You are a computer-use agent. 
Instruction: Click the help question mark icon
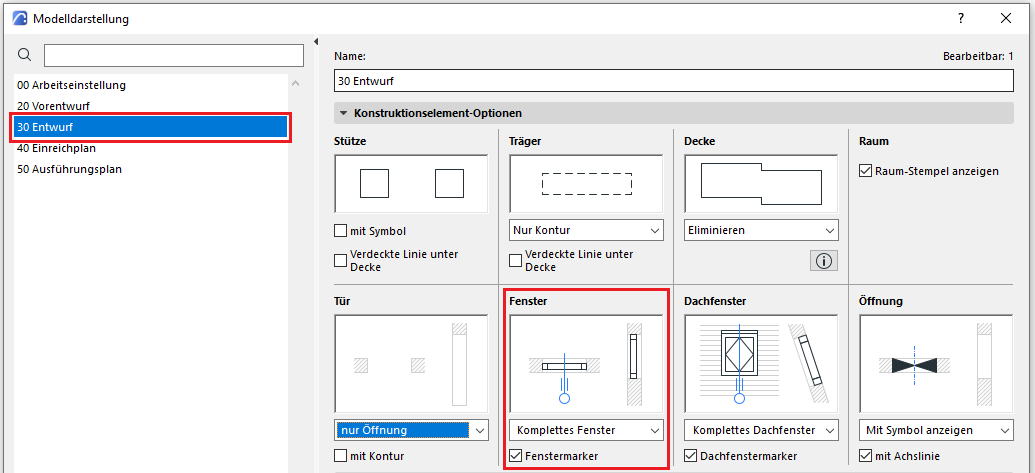coord(960,18)
